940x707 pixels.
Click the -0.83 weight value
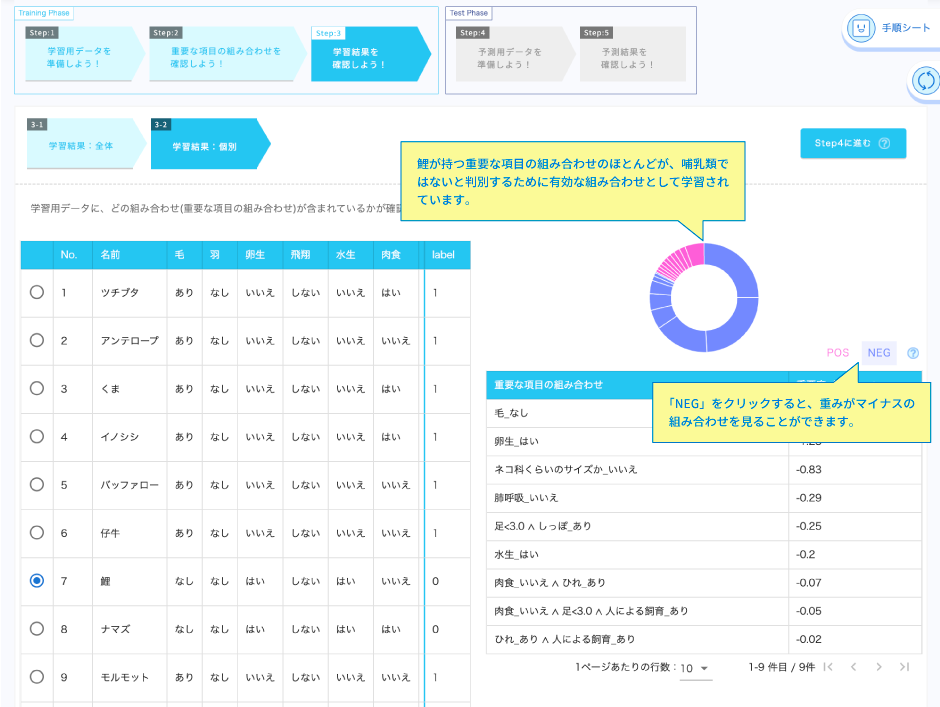(809, 470)
